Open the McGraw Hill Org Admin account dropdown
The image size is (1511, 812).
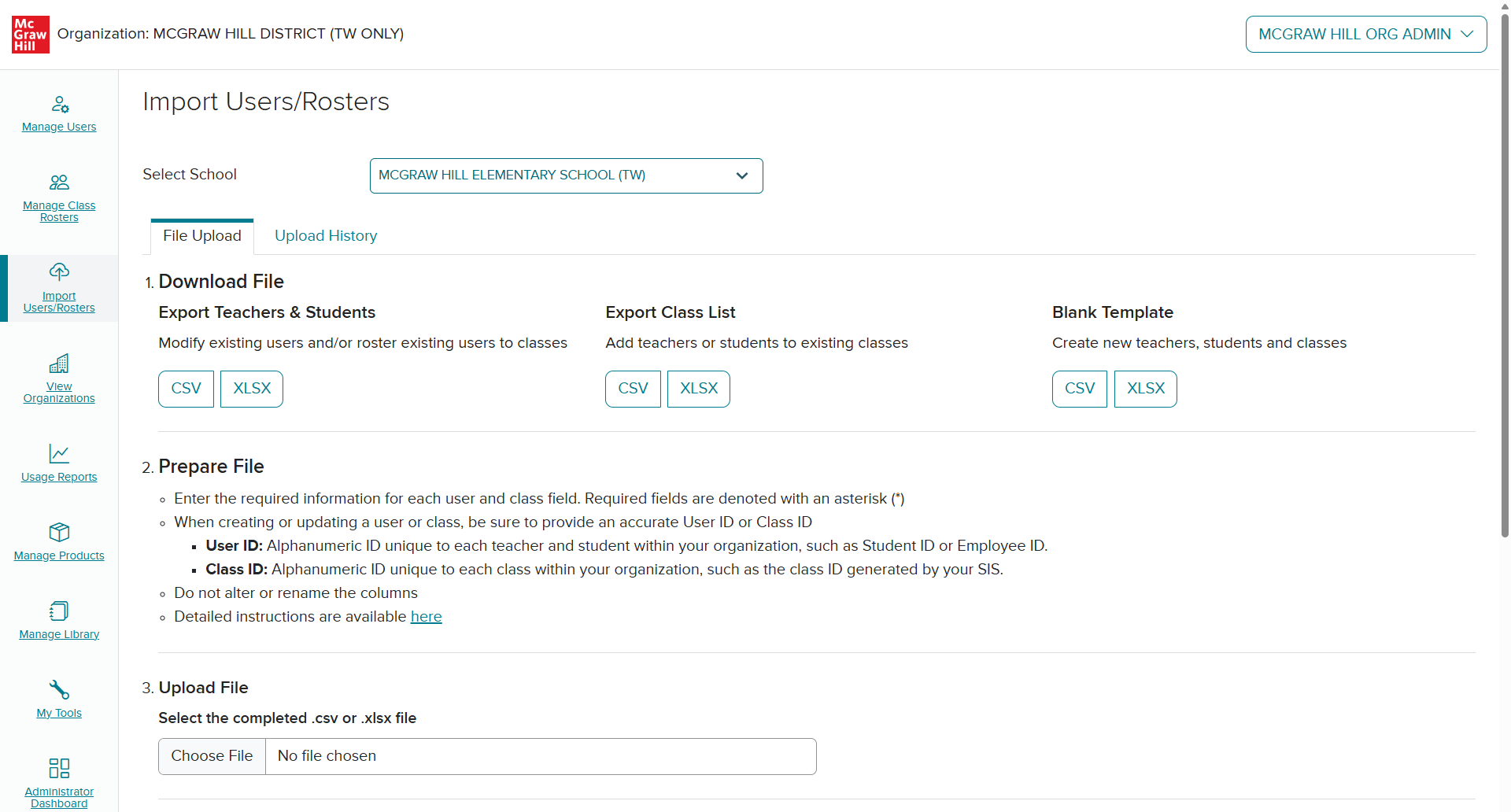pos(1366,35)
